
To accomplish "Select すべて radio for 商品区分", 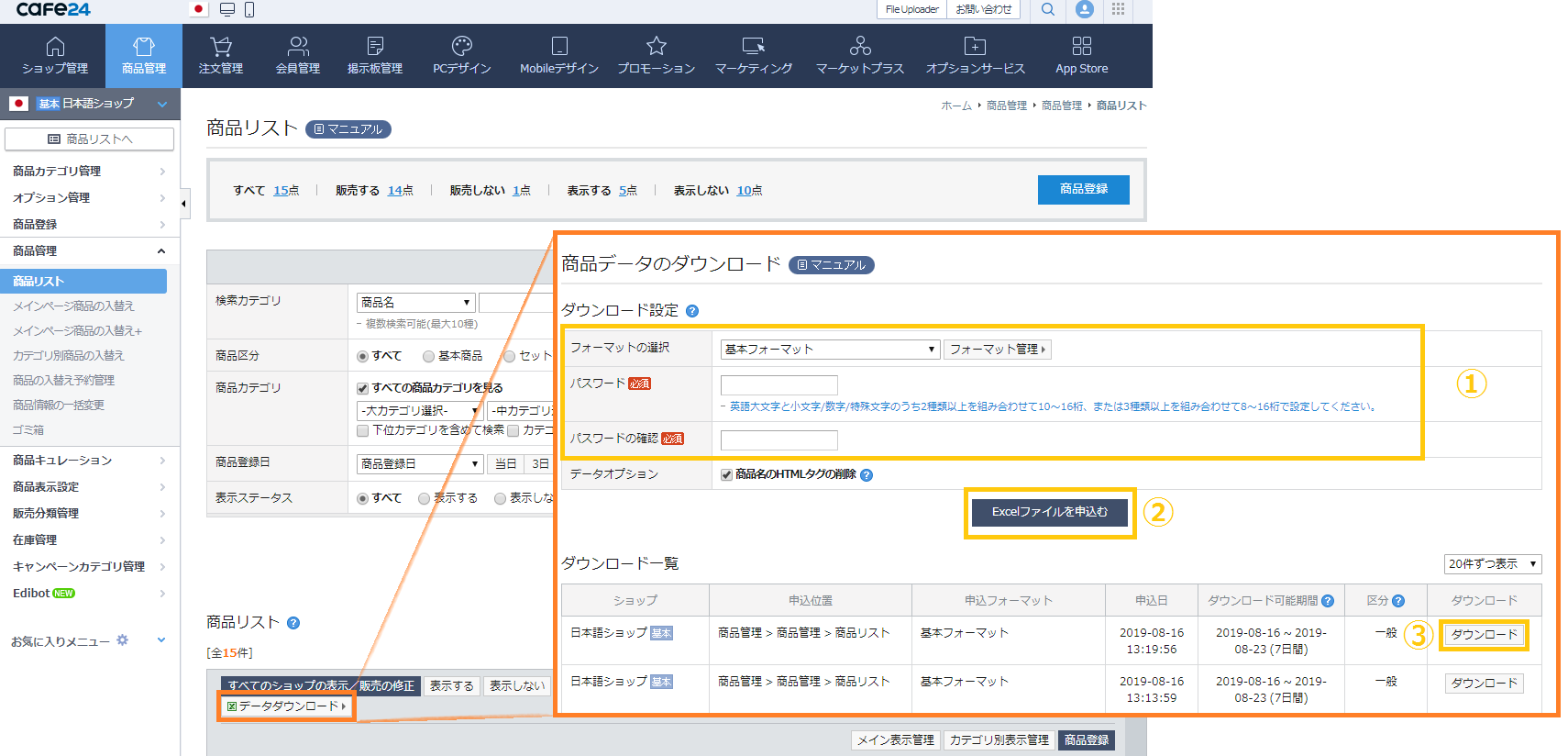I will (x=363, y=356).
